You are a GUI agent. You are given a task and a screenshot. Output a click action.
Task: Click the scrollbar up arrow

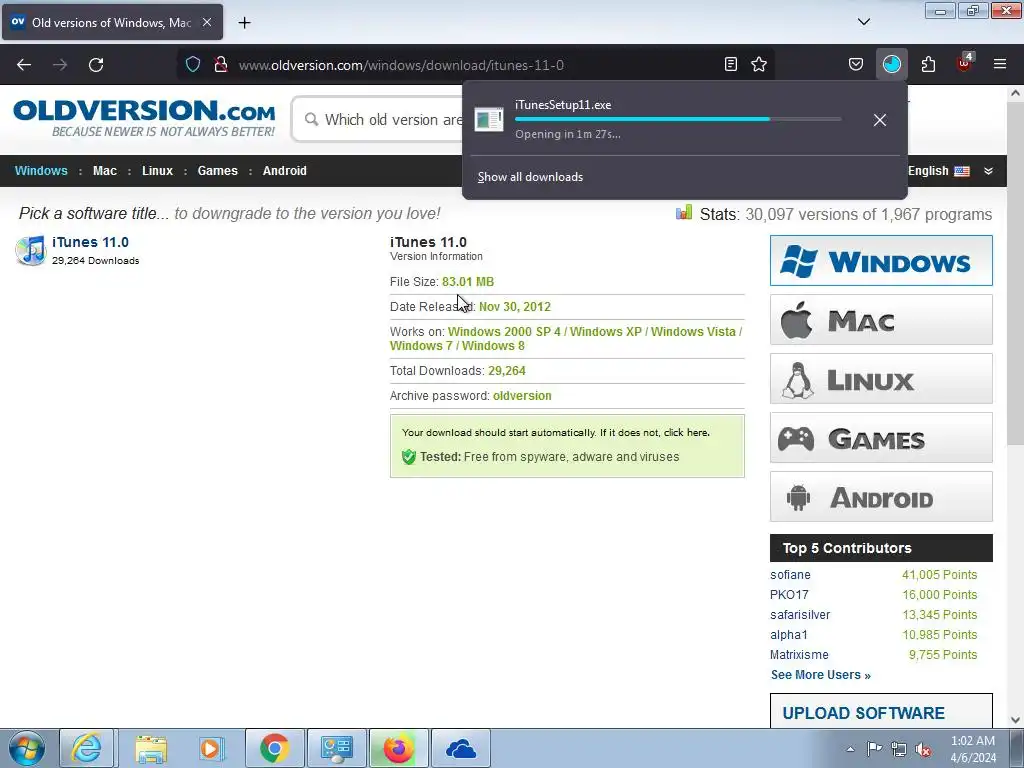(1015, 93)
